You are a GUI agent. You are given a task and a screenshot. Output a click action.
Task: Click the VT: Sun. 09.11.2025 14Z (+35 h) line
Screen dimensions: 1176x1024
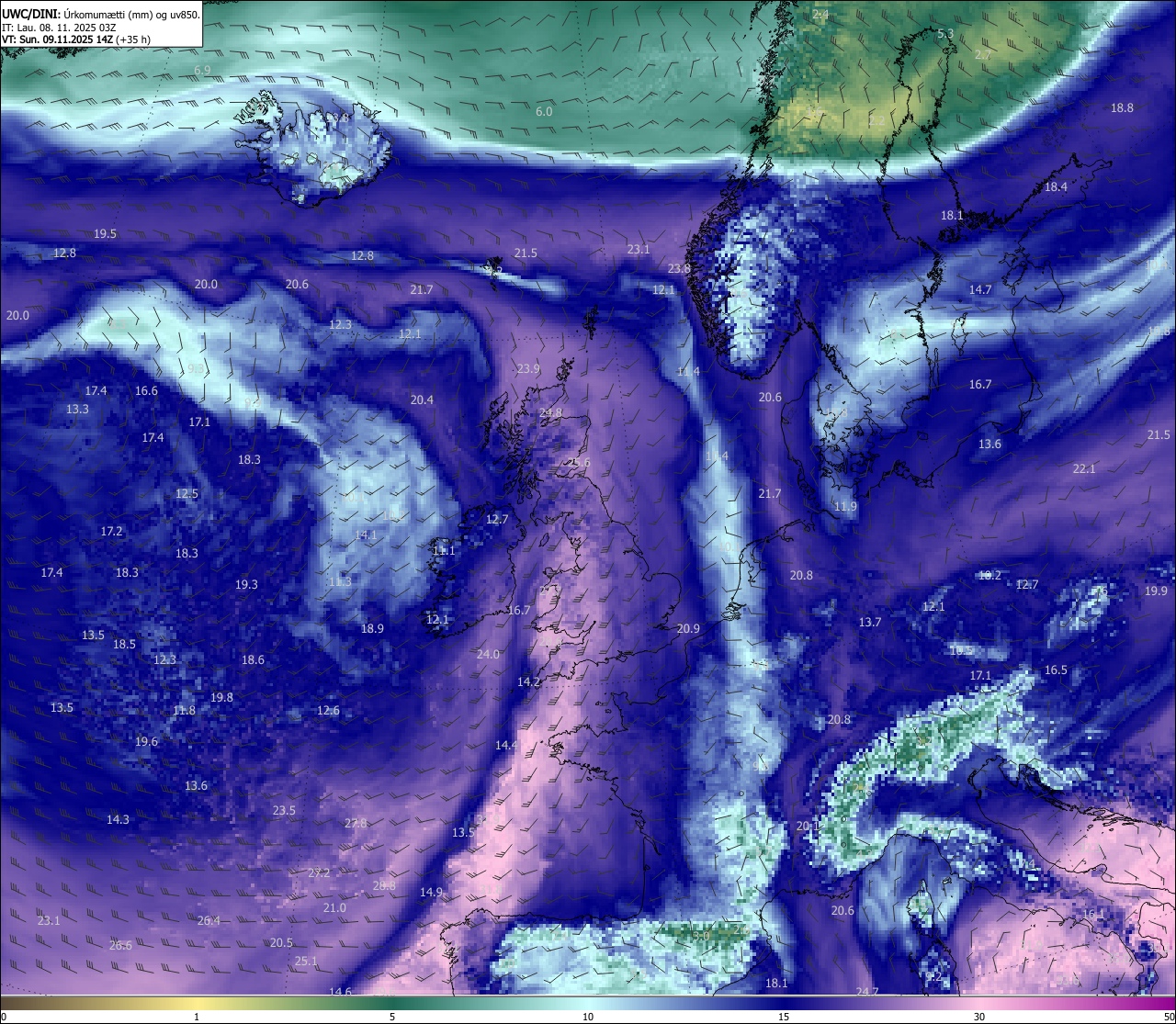pos(76,39)
